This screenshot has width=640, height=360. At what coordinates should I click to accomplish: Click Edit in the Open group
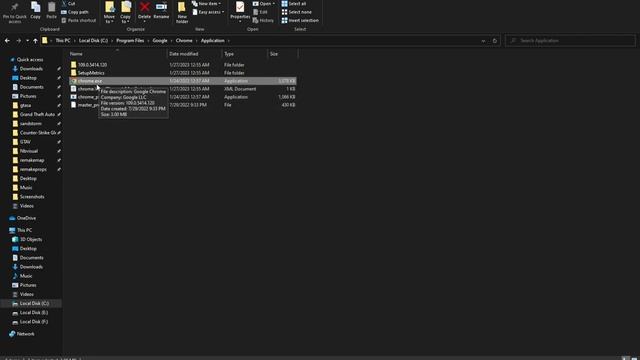pyautogui.click(x=260, y=12)
